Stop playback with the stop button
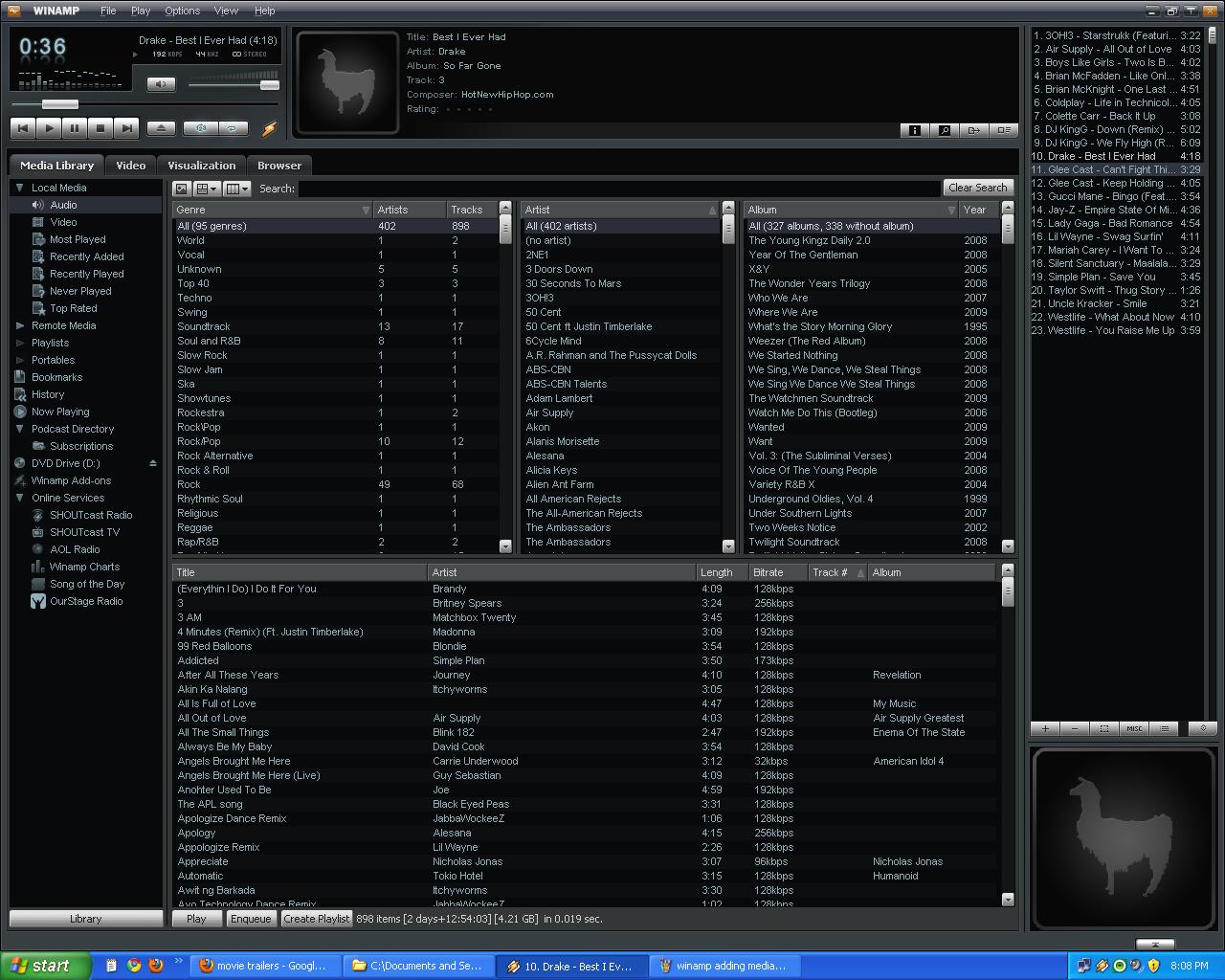1225x980 pixels. tap(100, 127)
